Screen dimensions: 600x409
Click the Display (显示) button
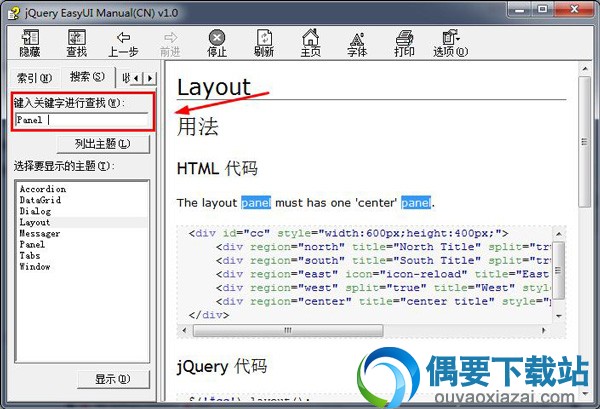tap(113, 379)
